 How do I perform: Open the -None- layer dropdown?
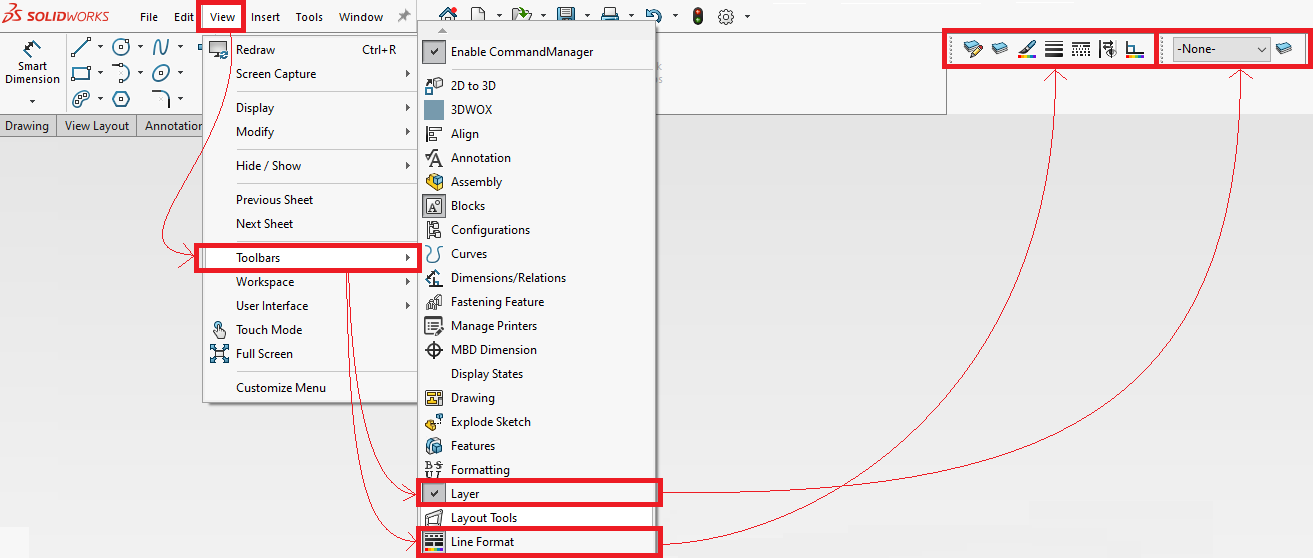click(x=1221, y=49)
